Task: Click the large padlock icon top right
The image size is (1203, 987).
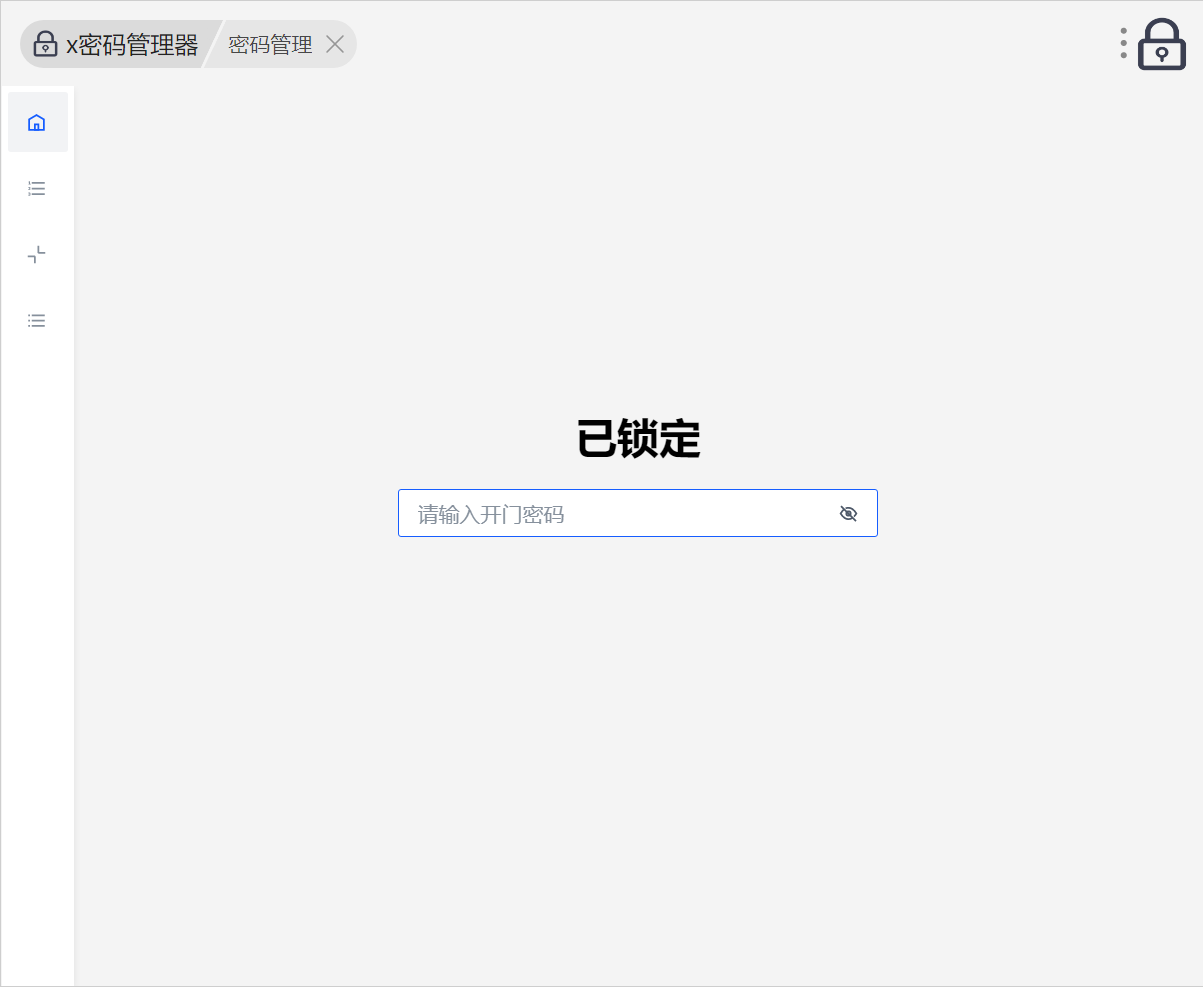Action: point(1162,44)
